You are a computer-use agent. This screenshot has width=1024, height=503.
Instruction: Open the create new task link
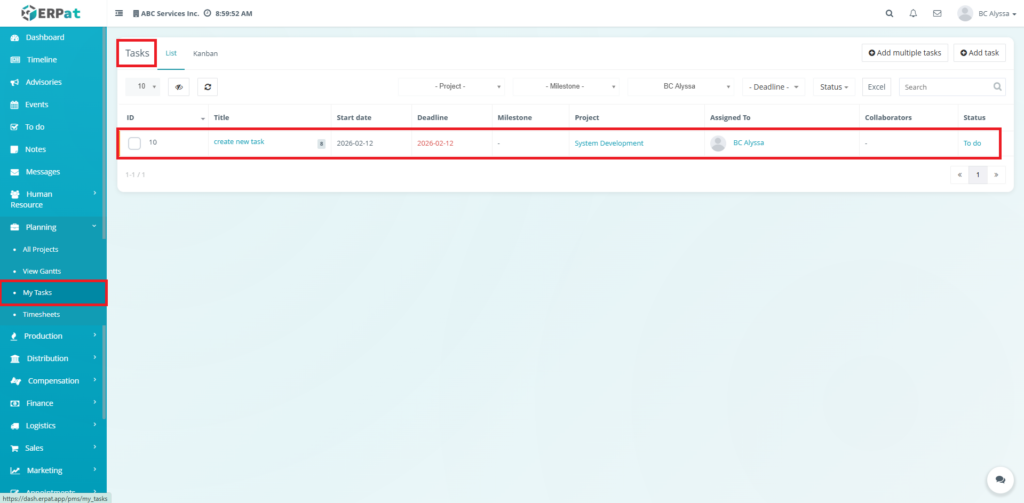pos(239,142)
